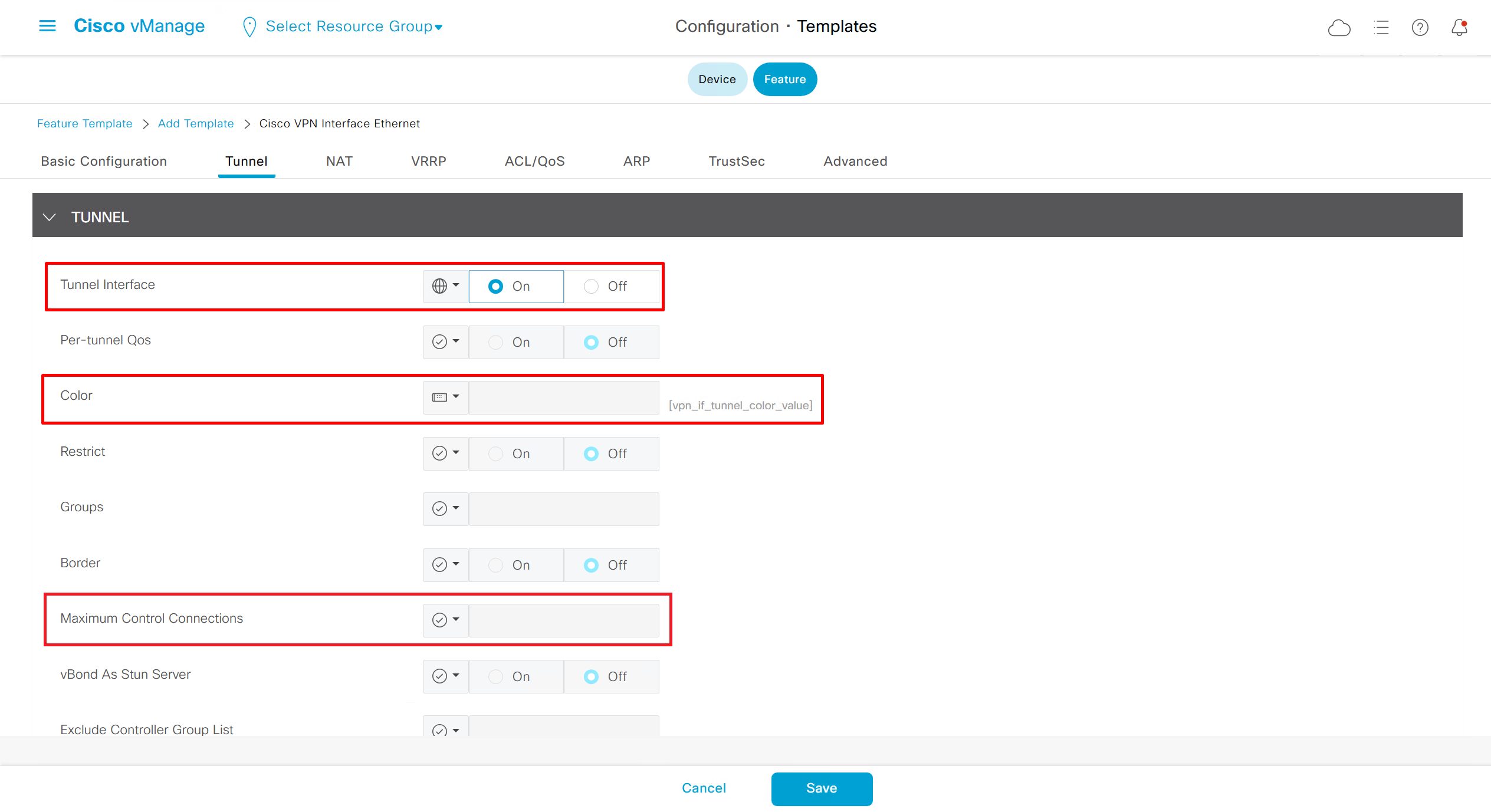Open the help question mark icon

[1420, 28]
